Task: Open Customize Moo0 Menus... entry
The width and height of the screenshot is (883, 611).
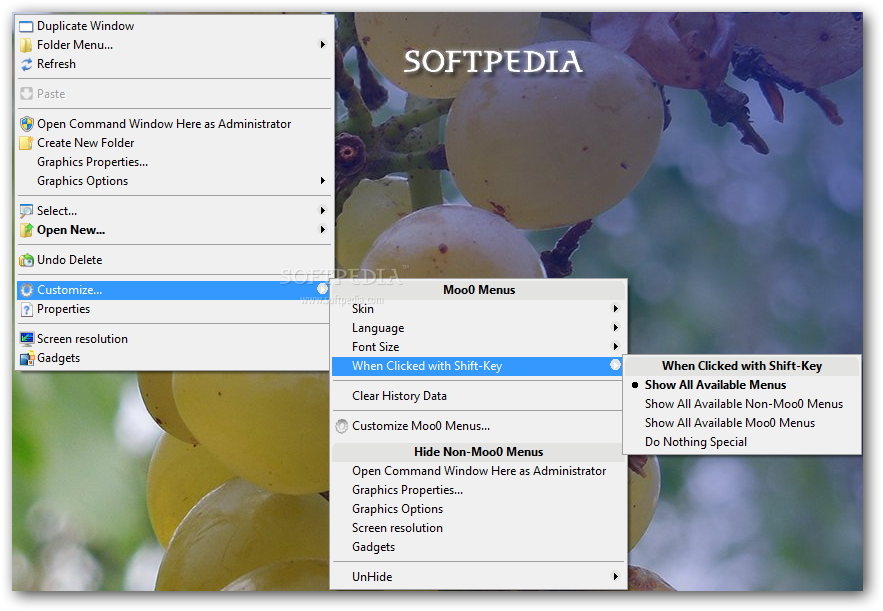Action: coord(479,426)
